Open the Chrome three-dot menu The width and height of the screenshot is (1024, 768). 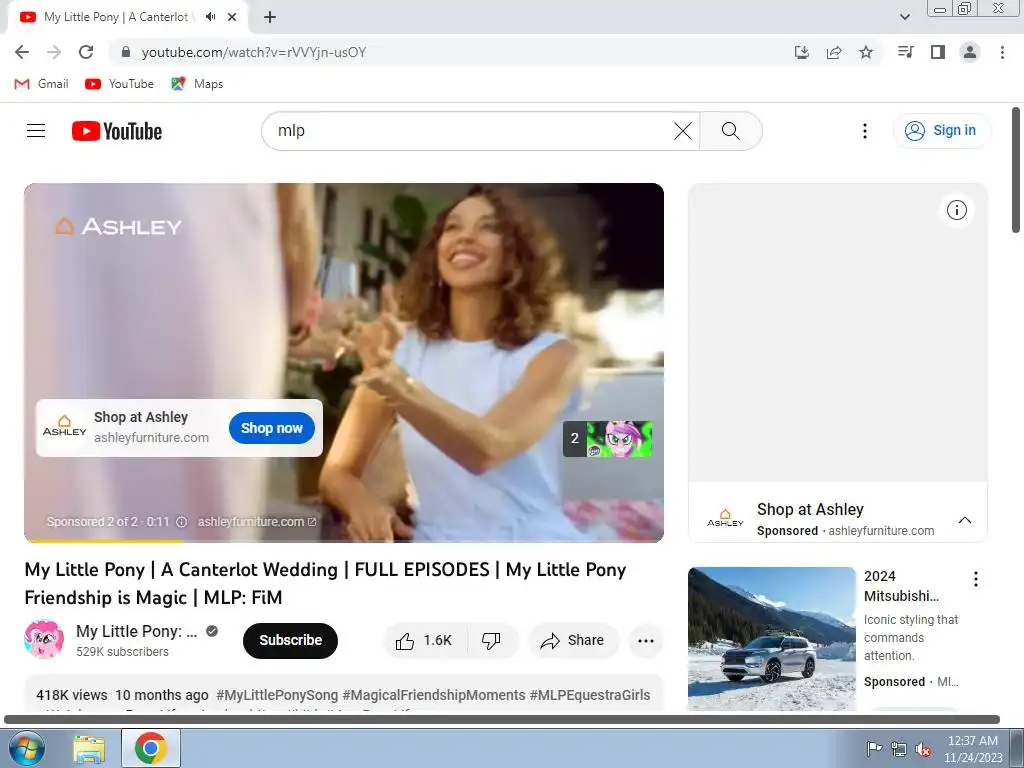tap(1002, 52)
